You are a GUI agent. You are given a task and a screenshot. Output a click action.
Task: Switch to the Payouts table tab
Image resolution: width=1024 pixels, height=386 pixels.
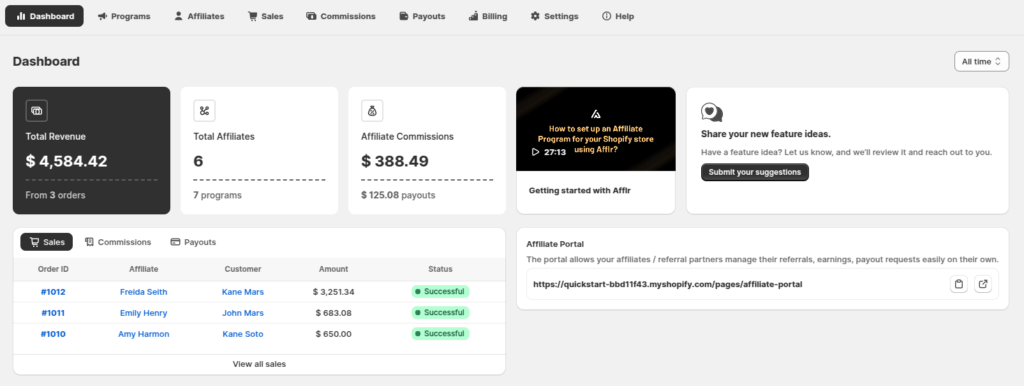(193, 242)
